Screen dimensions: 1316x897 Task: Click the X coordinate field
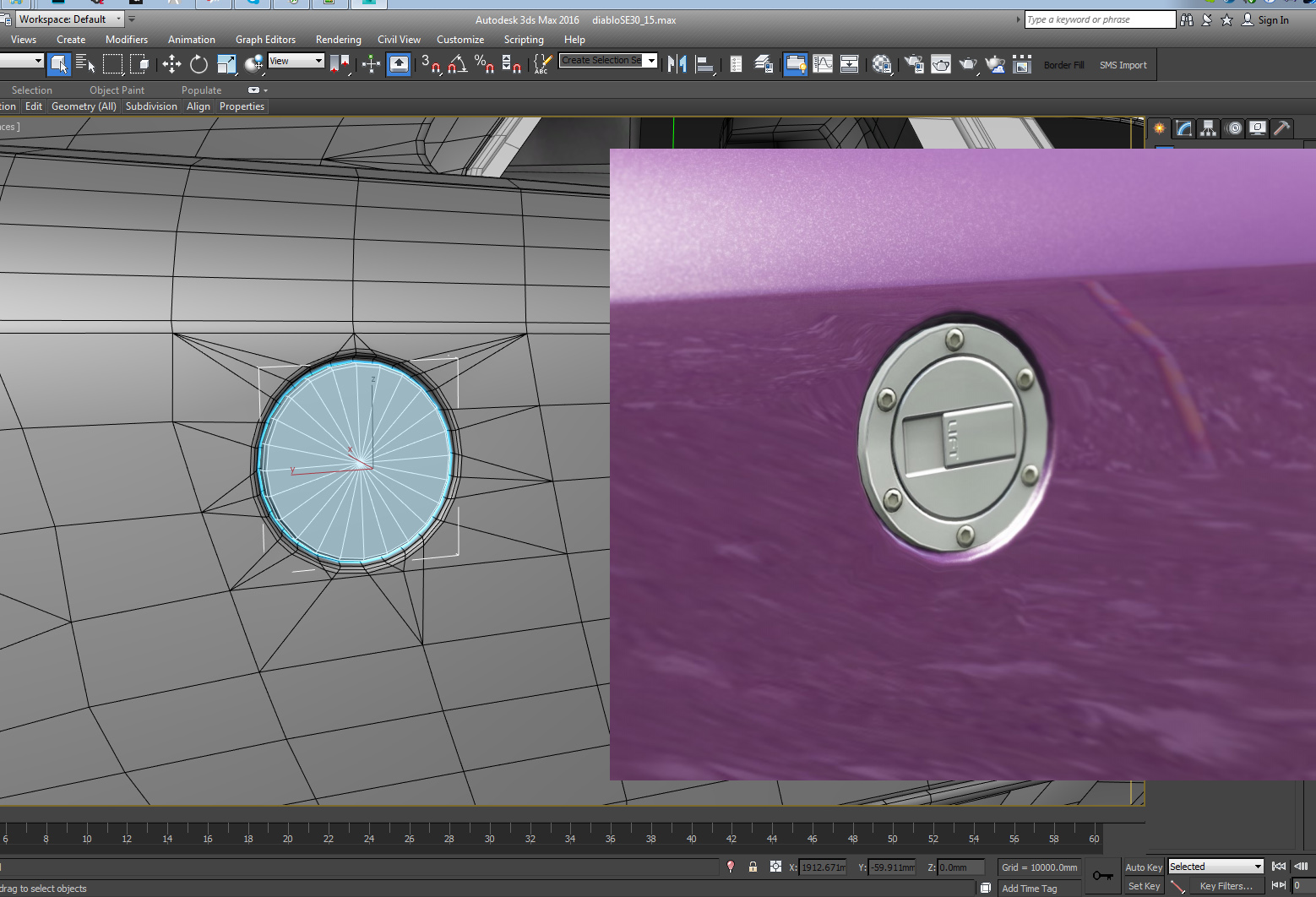click(x=823, y=867)
